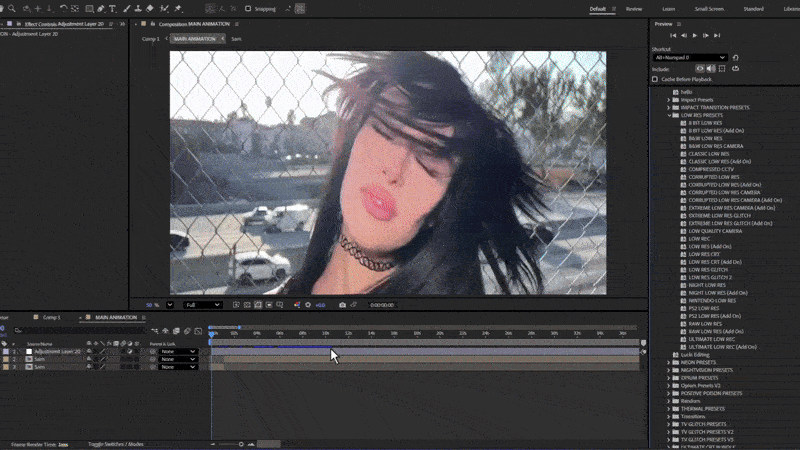Expand the NEON PRESETS folder

click(x=669, y=362)
